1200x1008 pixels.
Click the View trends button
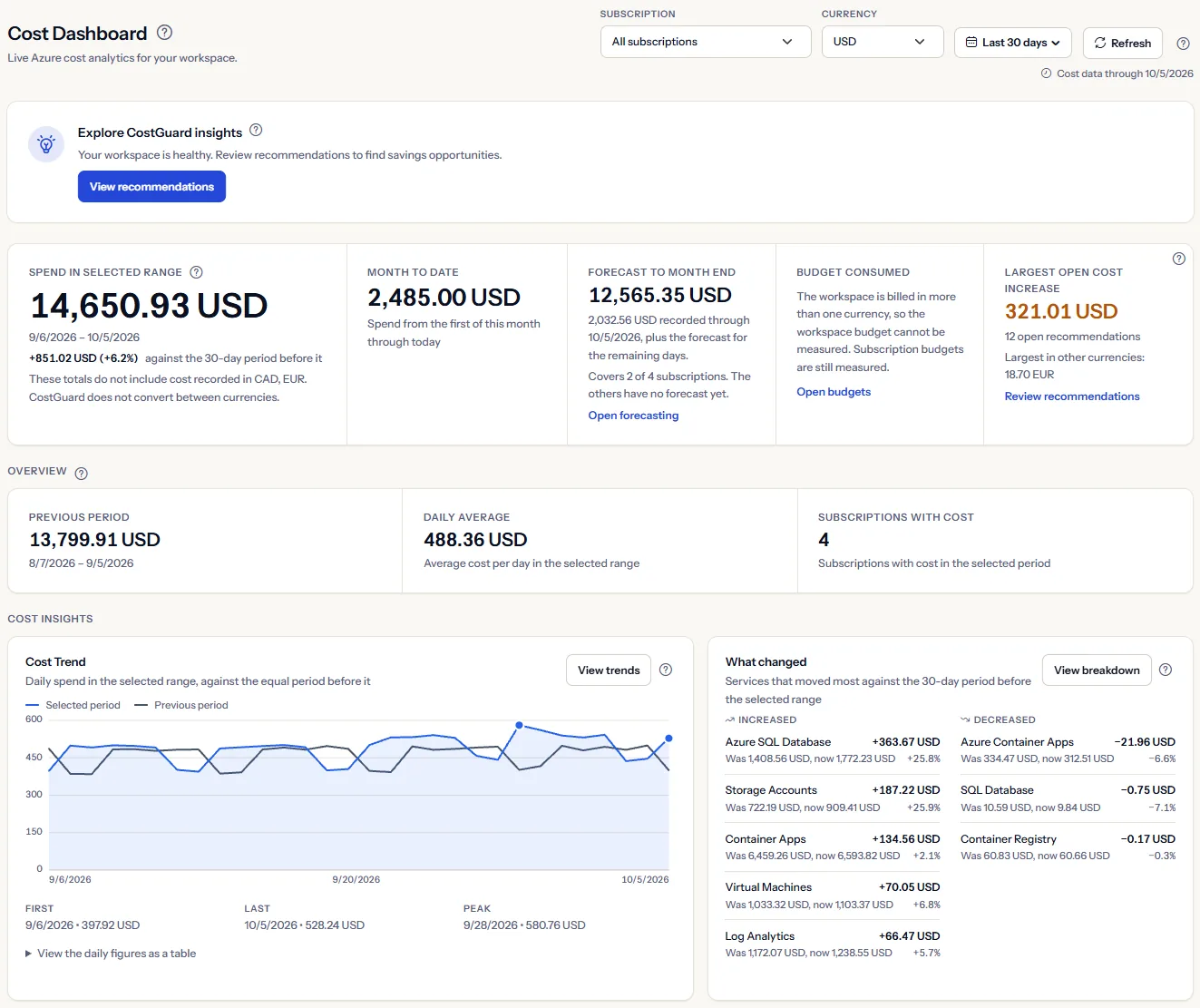609,670
